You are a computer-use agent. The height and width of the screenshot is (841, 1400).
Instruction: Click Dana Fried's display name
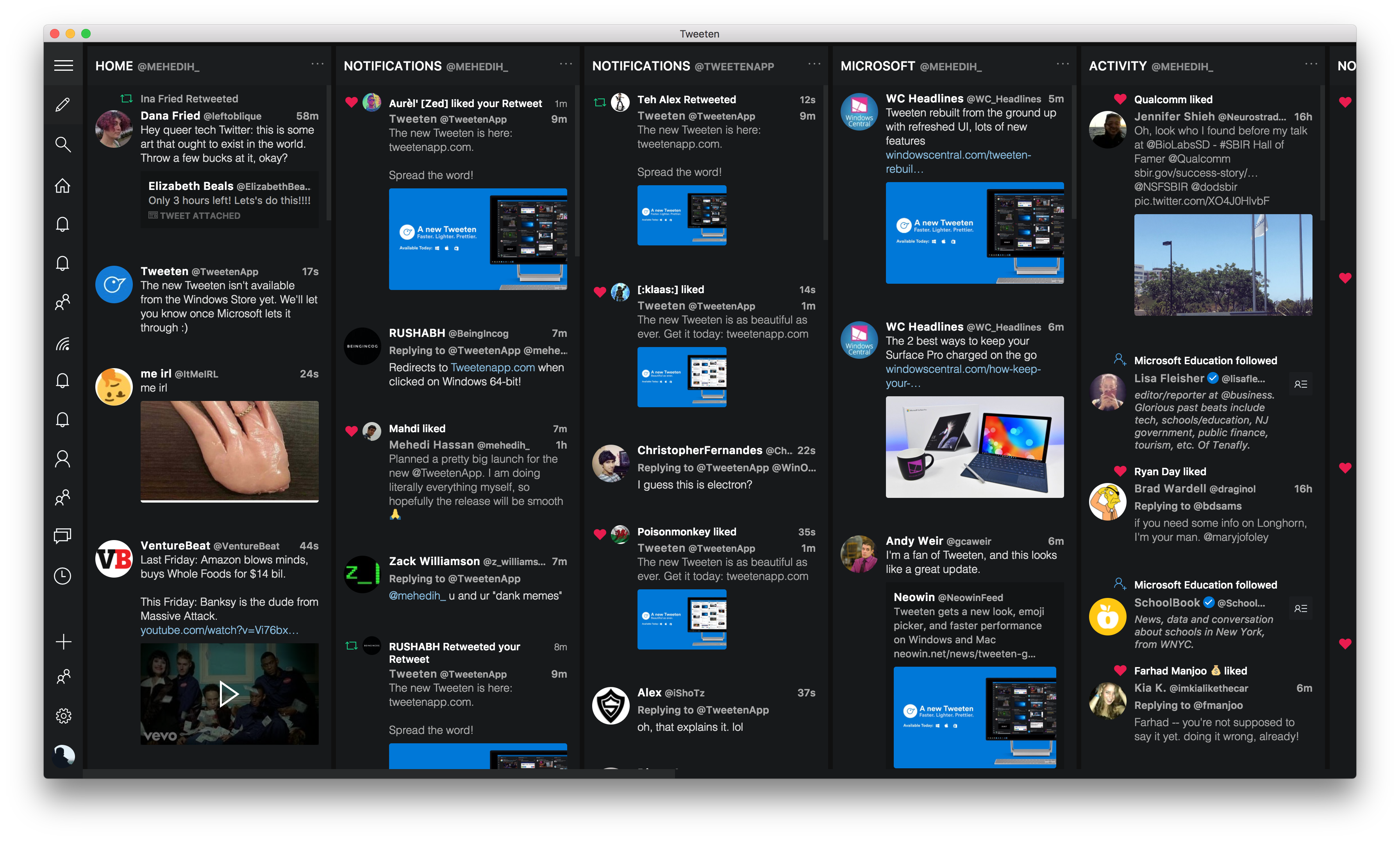coord(170,116)
